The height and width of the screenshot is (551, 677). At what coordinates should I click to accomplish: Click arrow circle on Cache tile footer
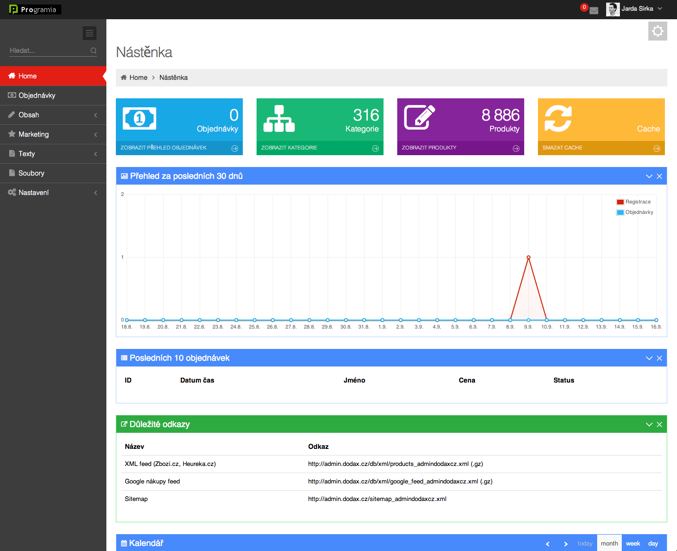pyautogui.click(x=657, y=148)
